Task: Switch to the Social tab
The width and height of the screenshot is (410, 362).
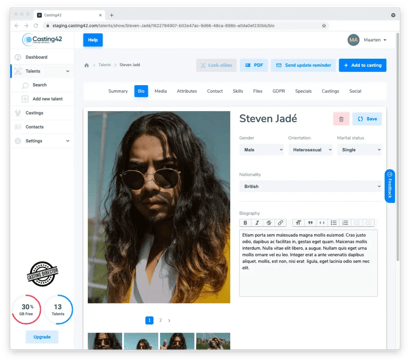Action: coord(355,91)
